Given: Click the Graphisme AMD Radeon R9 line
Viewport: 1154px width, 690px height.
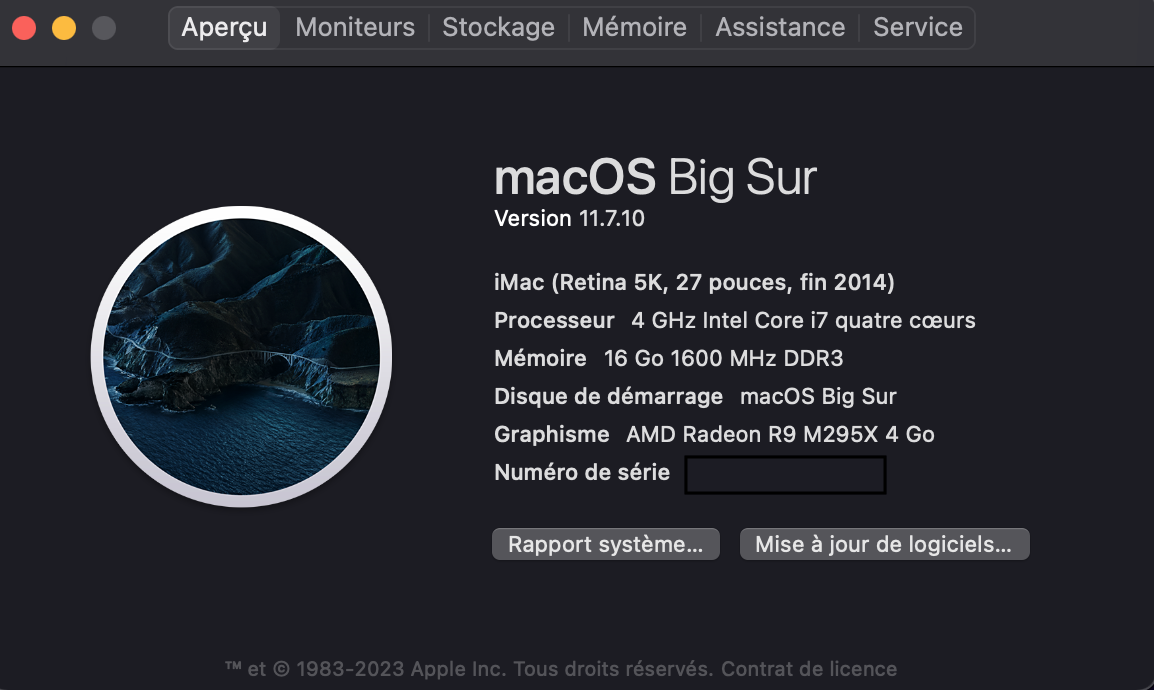Looking at the screenshot, I should 714,435.
